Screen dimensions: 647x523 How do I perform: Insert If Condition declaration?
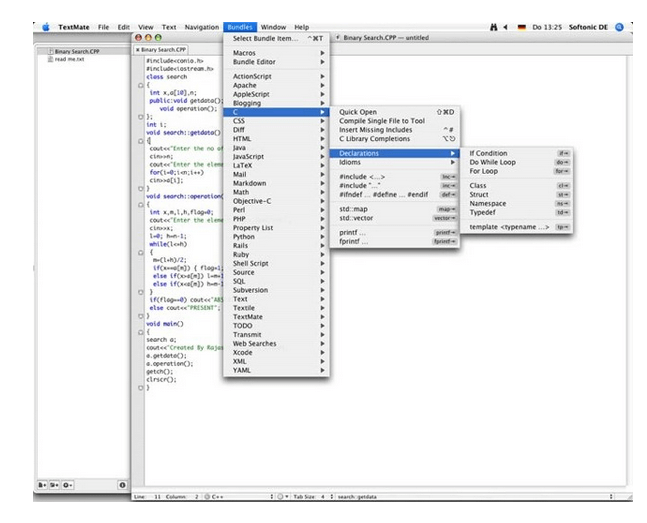[516, 153]
